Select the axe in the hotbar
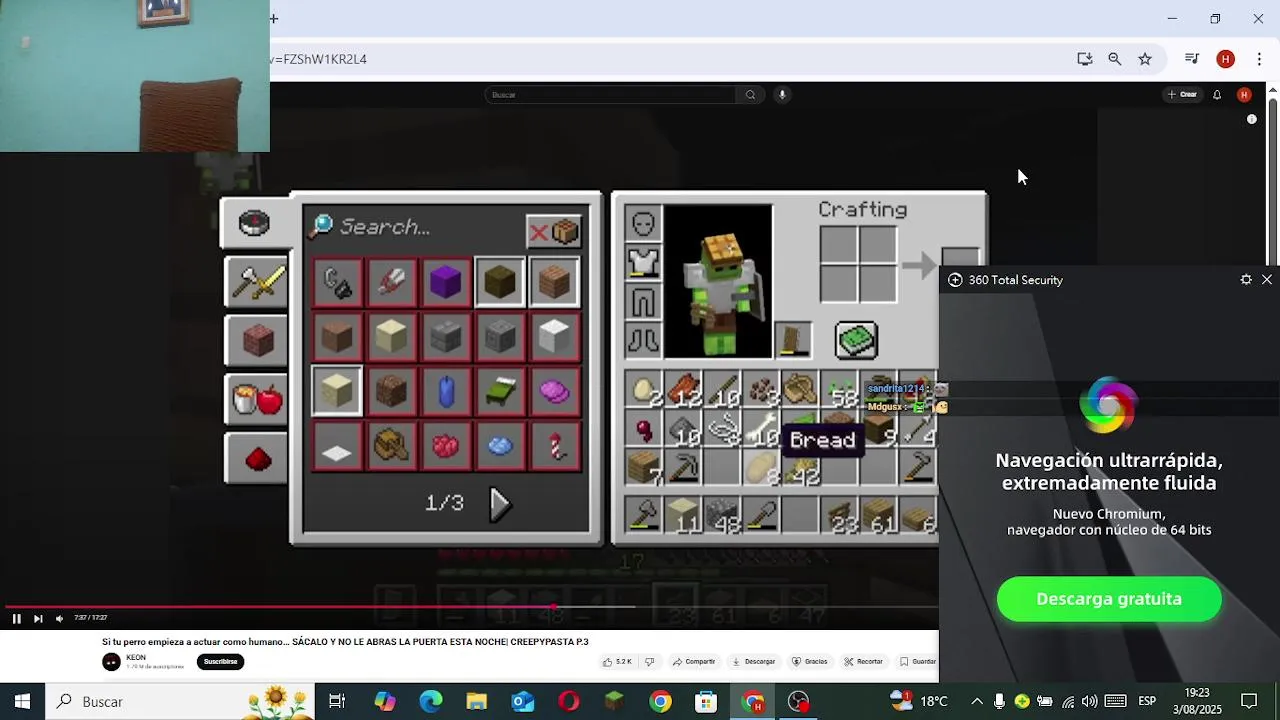Image resolution: width=1280 pixels, height=720 pixels. point(643,515)
